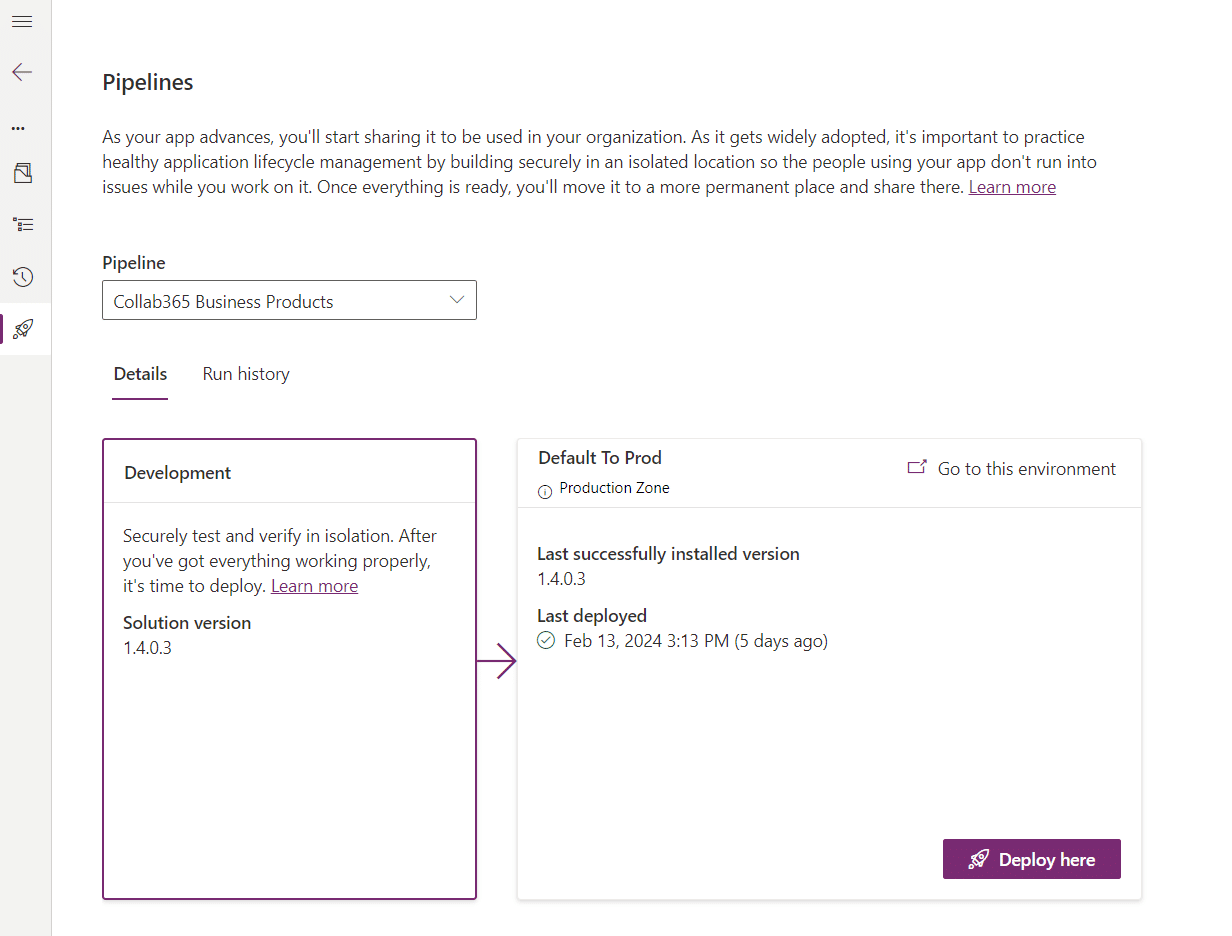Open the Objects icon in sidebar
The image size is (1232, 936).
[x=22, y=174]
